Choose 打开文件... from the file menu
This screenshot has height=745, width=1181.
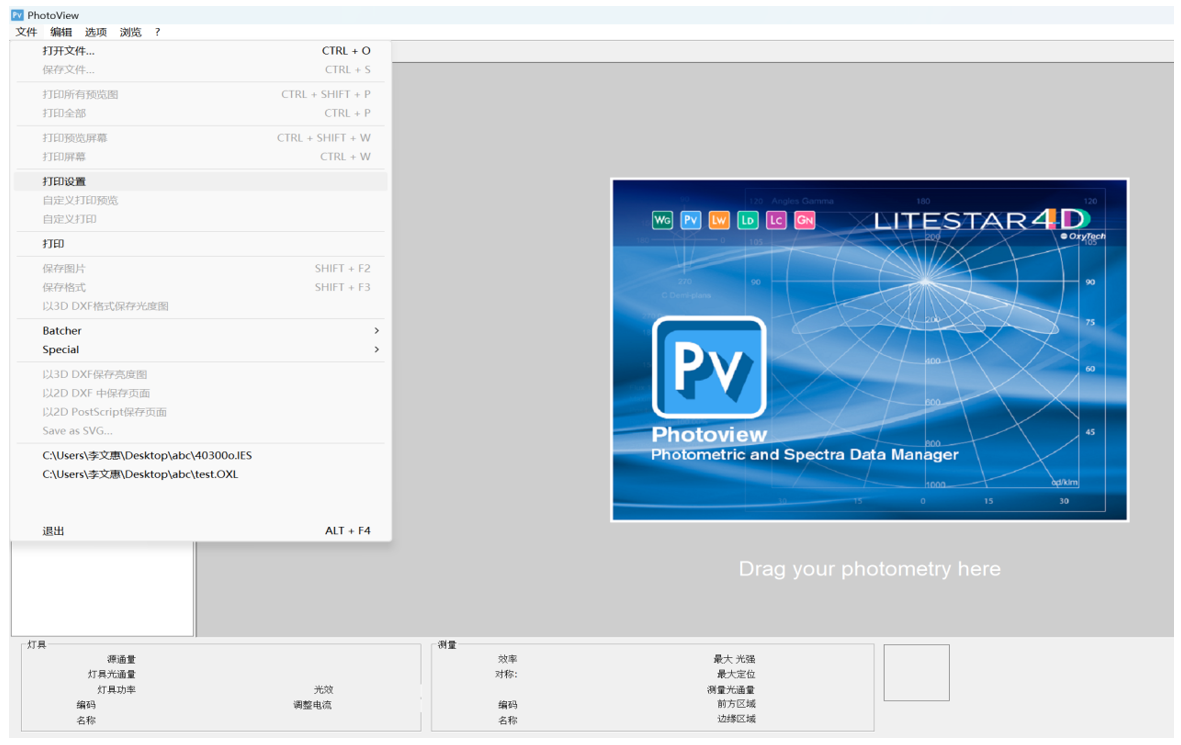69,51
